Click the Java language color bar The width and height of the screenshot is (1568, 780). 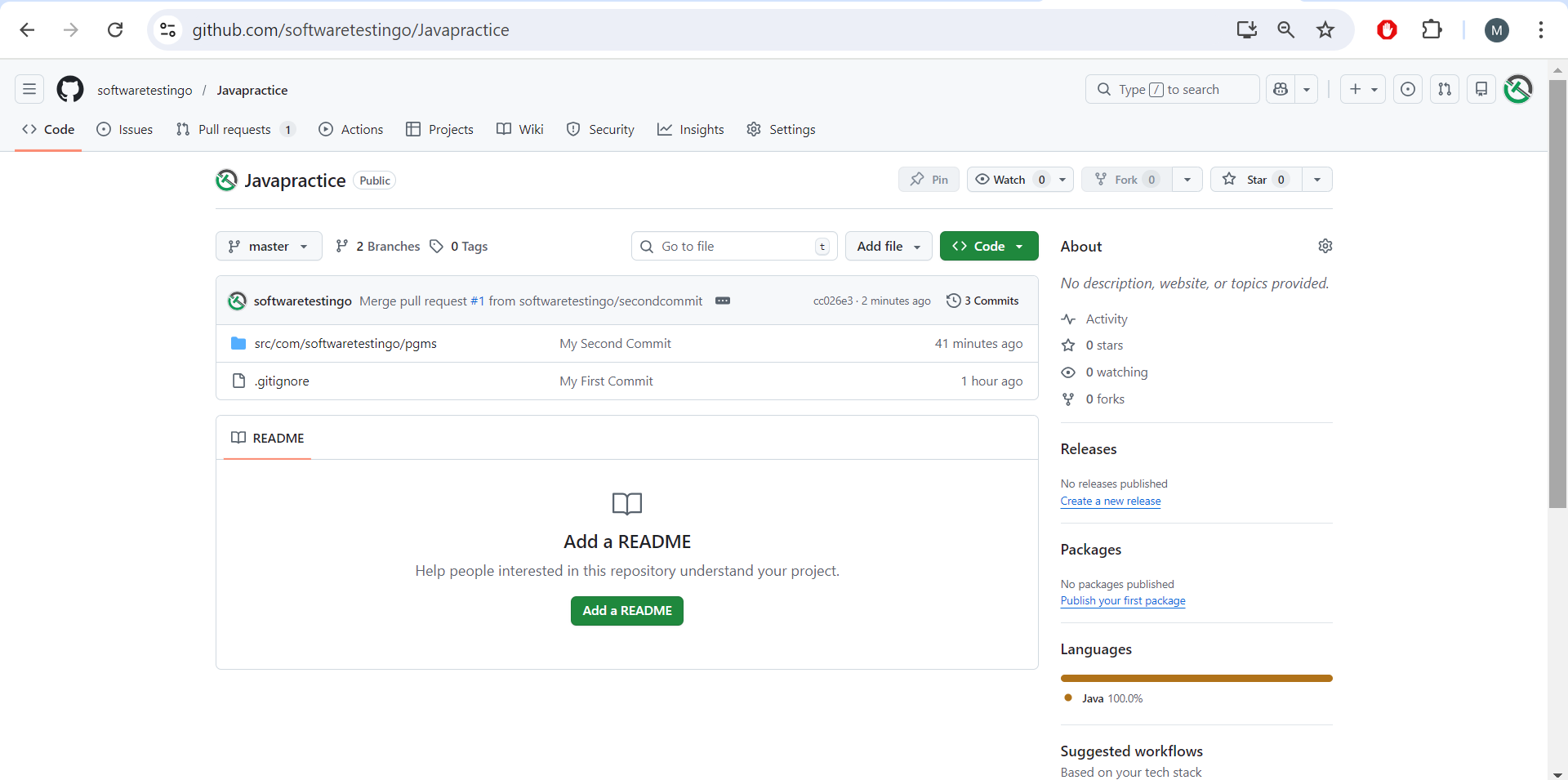1196,678
